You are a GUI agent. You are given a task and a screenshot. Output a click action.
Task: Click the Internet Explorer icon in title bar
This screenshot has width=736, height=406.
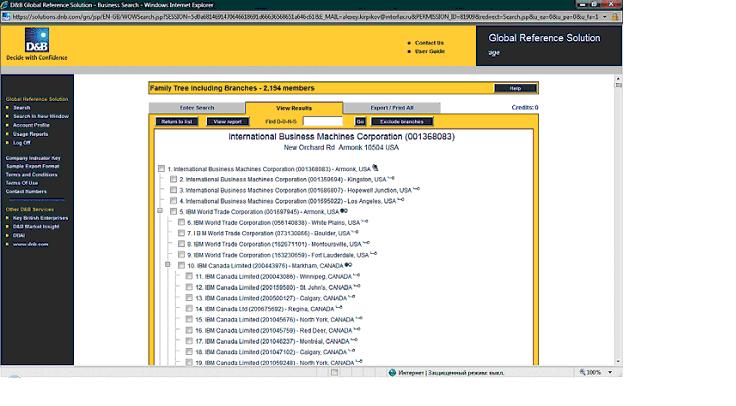5,5
